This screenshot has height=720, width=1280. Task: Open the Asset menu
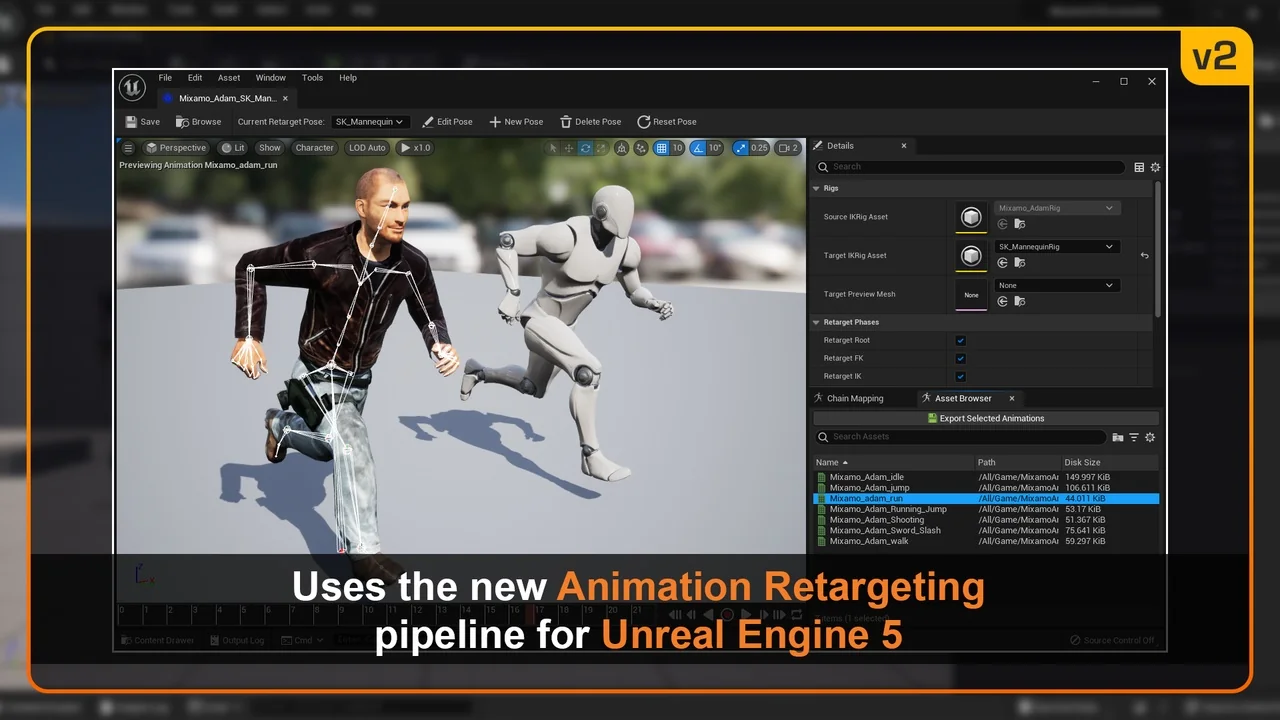(229, 78)
